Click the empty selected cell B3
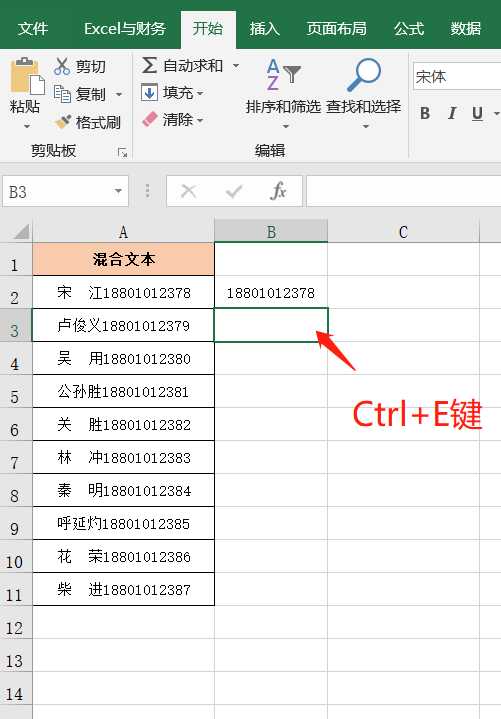This screenshot has width=501, height=719. [271, 325]
